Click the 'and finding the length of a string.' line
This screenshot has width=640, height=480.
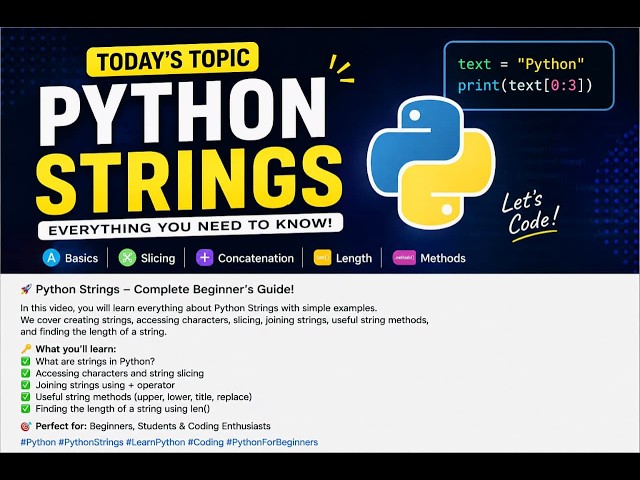tap(93, 331)
